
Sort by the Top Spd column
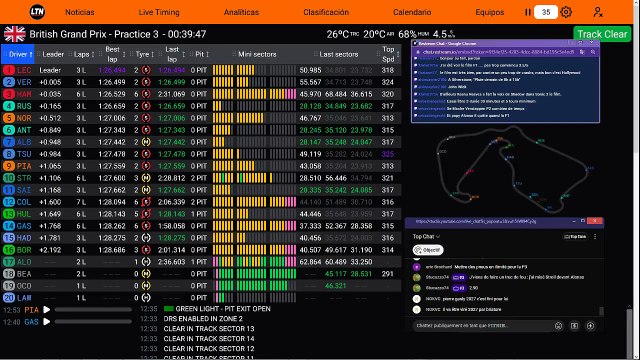389,54
